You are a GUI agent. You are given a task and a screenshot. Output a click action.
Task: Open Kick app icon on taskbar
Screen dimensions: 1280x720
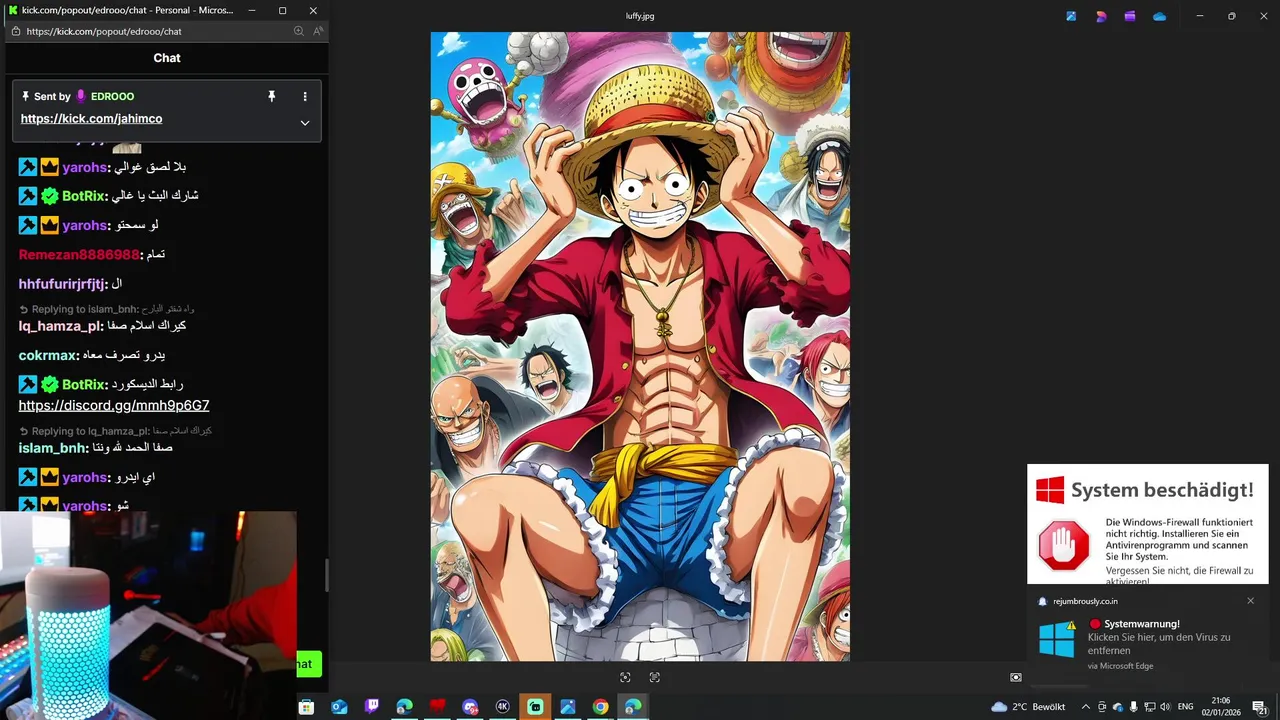[535, 707]
